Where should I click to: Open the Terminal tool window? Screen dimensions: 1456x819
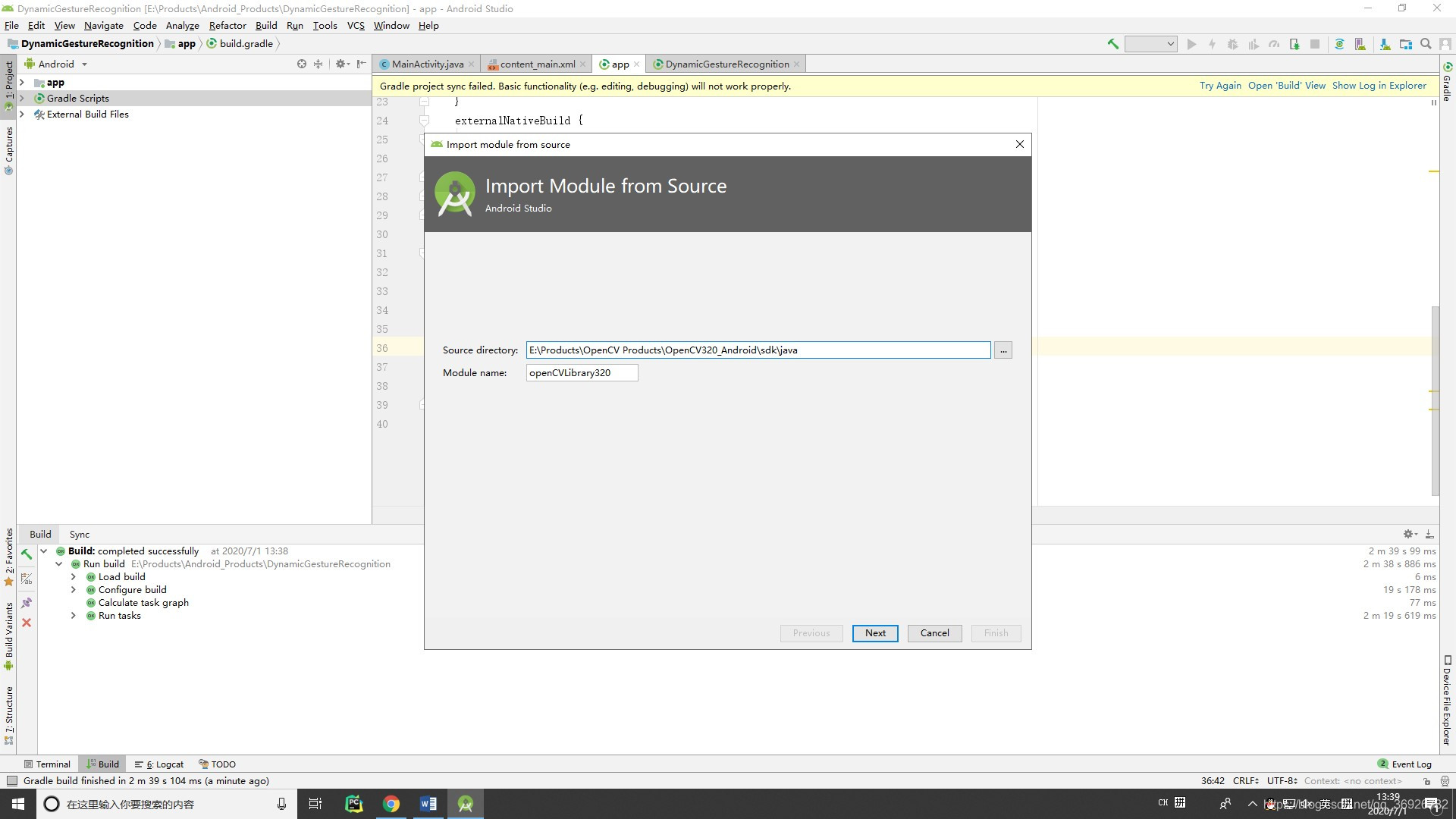(47, 764)
